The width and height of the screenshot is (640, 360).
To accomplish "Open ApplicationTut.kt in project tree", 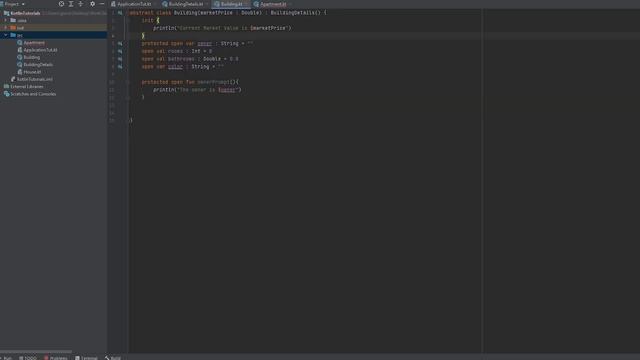I will [40, 50].
